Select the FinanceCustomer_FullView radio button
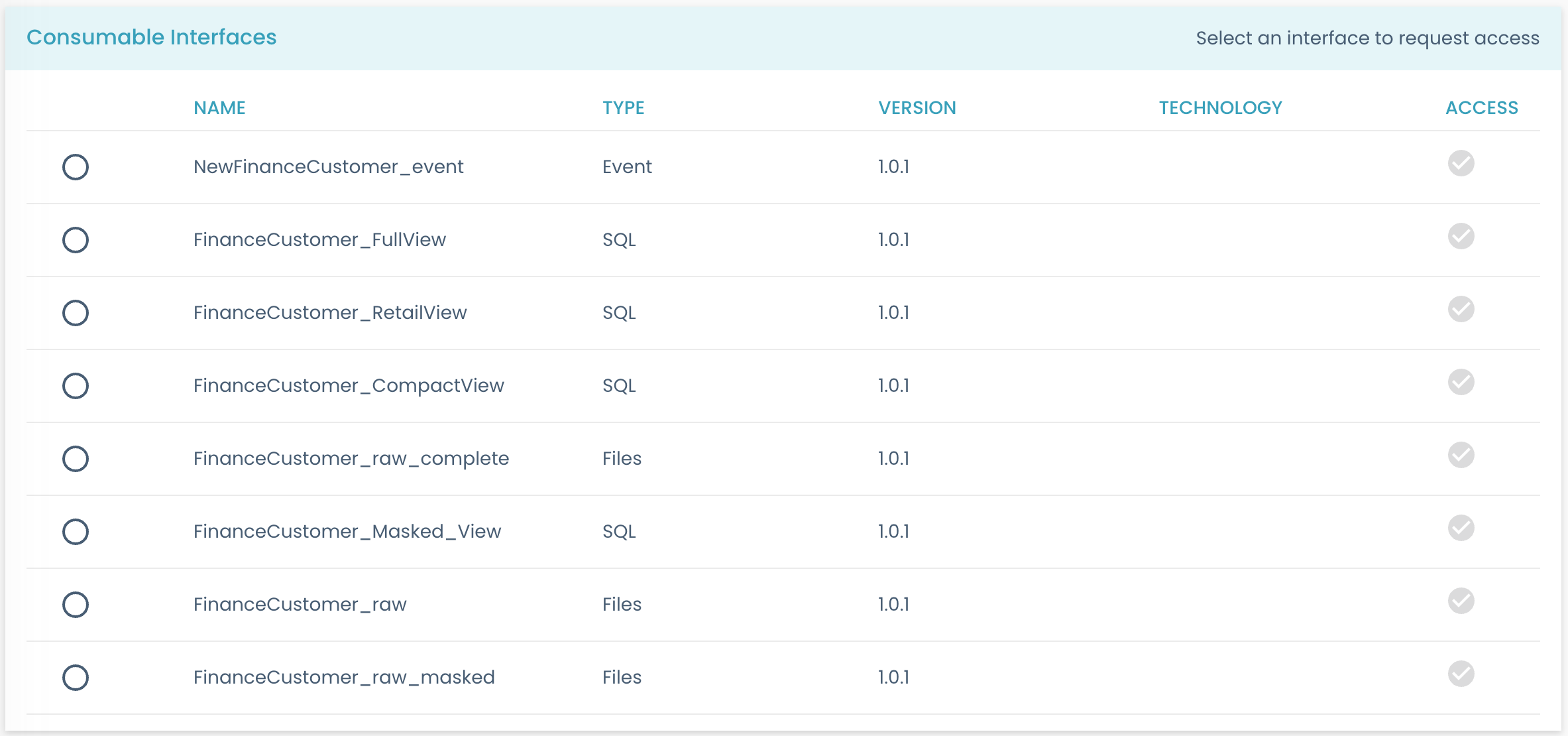1568x736 pixels. 76,240
